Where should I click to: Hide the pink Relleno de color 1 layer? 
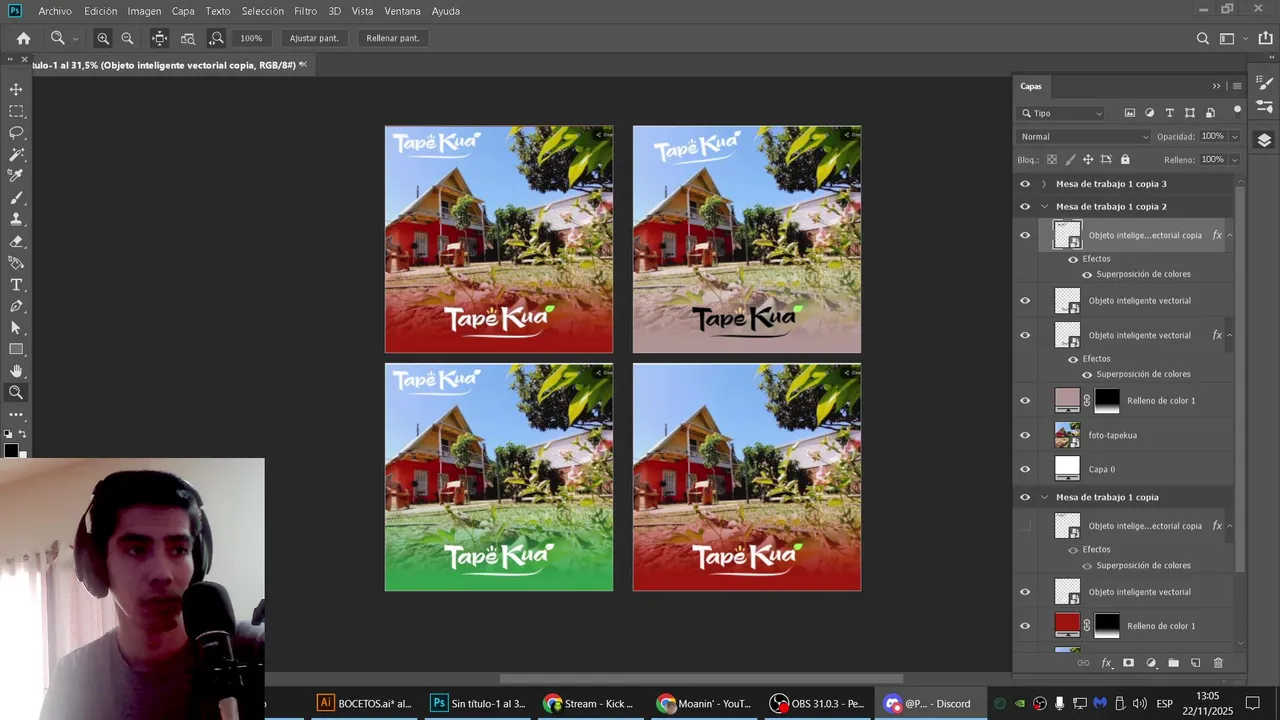1024,401
